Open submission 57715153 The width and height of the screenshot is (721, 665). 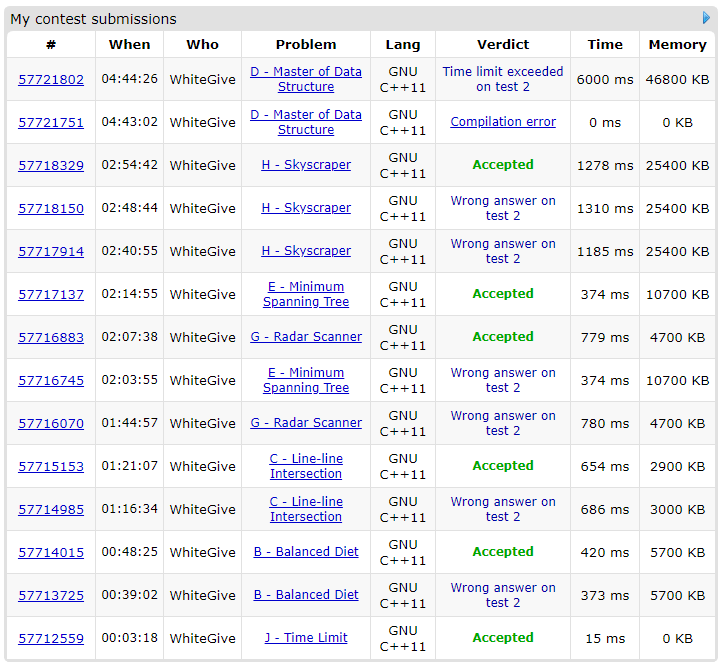point(51,467)
